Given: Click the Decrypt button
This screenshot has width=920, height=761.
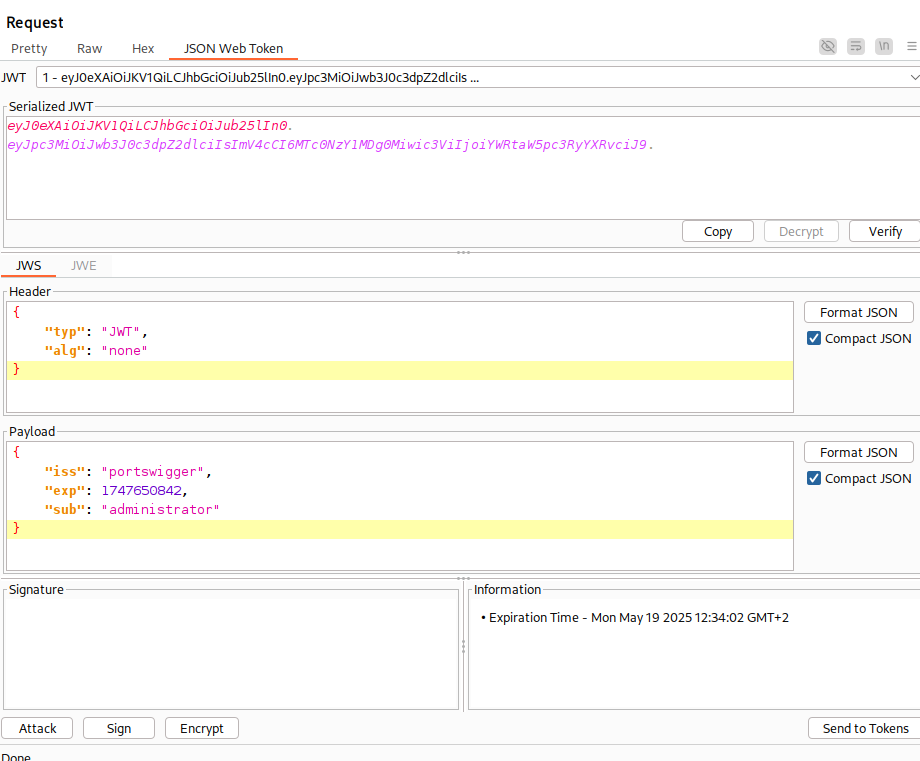Looking at the screenshot, I should [x=801, y=232].
